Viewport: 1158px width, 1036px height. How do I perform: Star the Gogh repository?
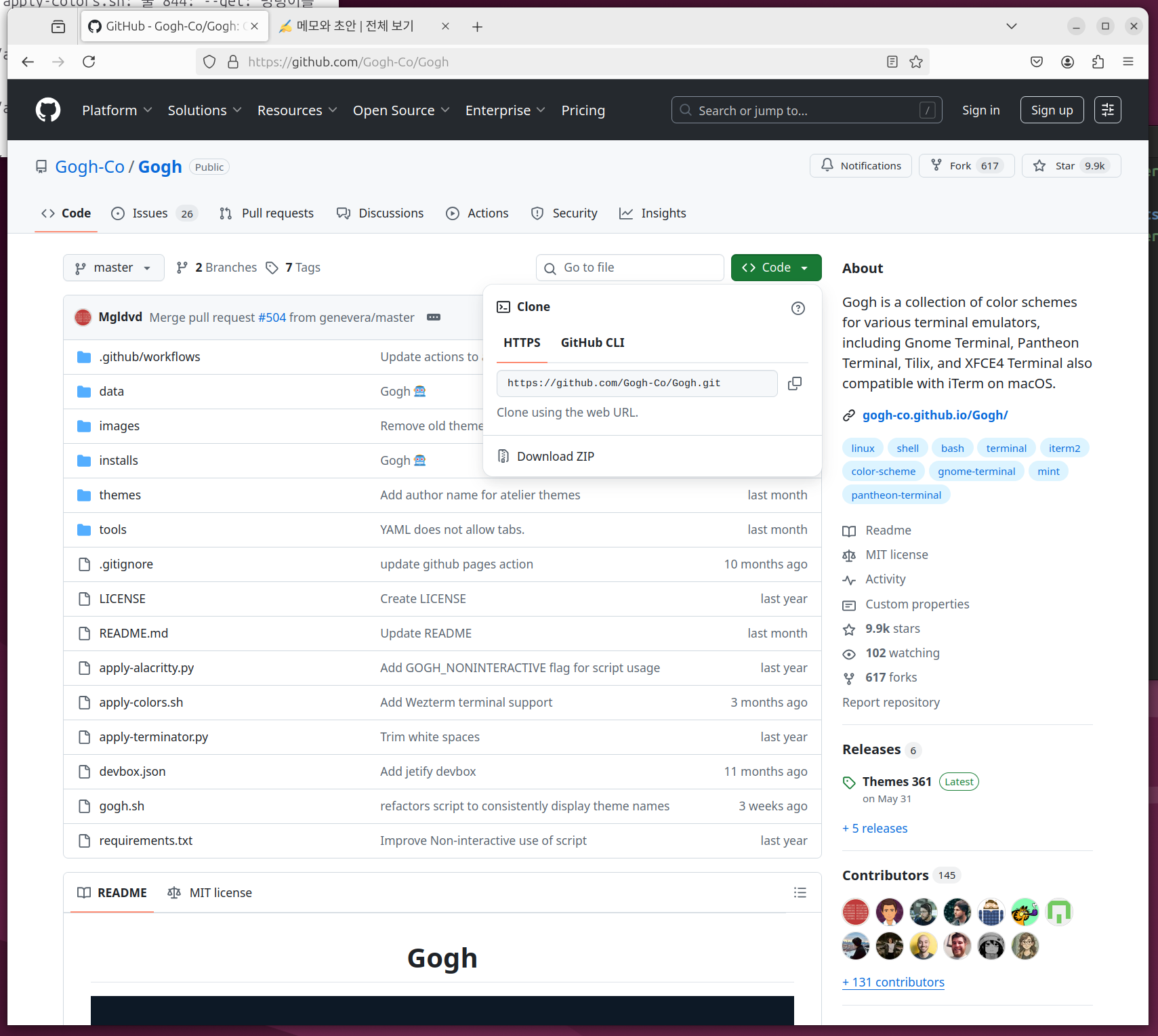tap(1071, 166)
